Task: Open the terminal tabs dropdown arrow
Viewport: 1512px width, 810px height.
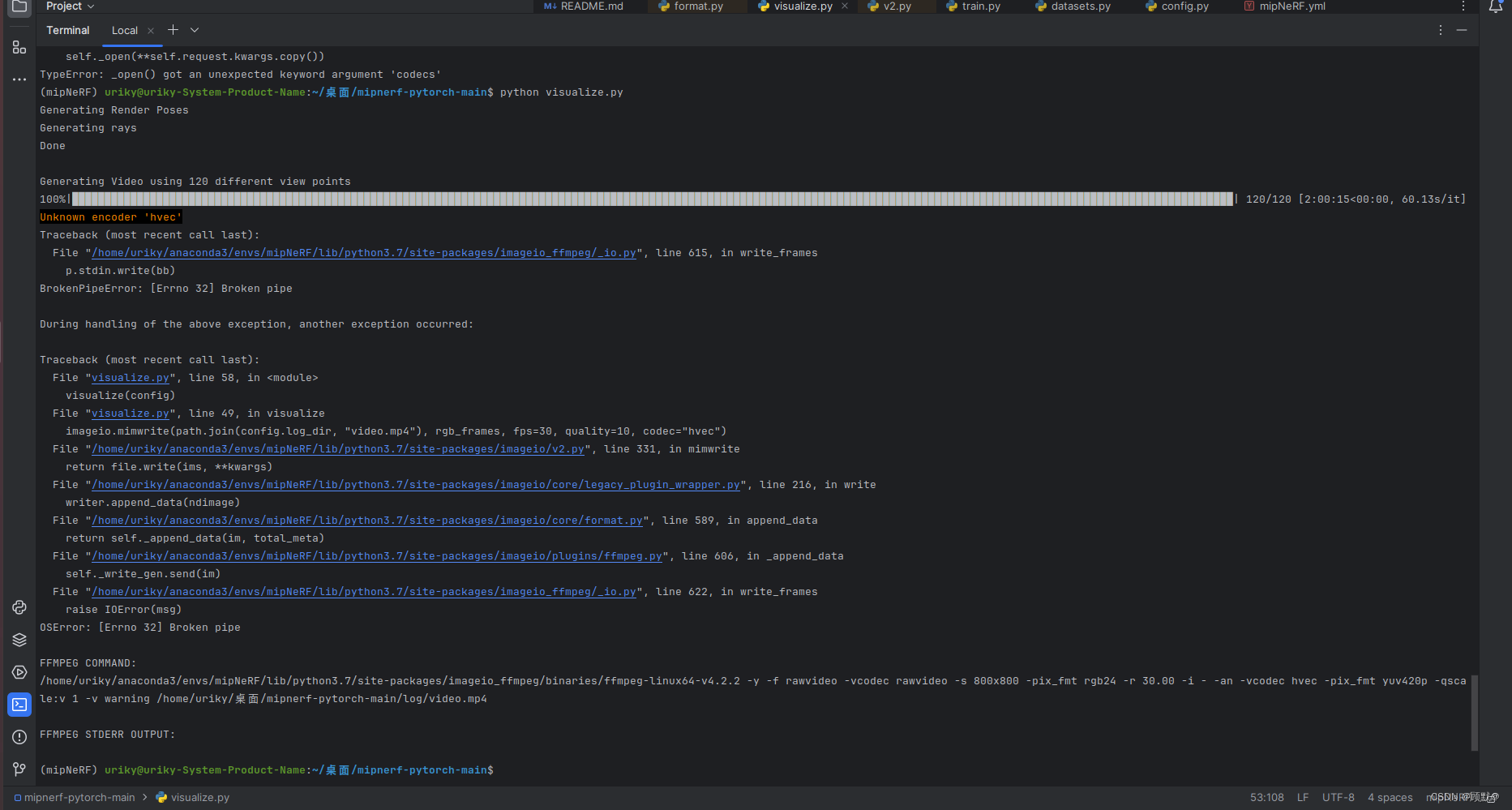Action: [194, 30]
